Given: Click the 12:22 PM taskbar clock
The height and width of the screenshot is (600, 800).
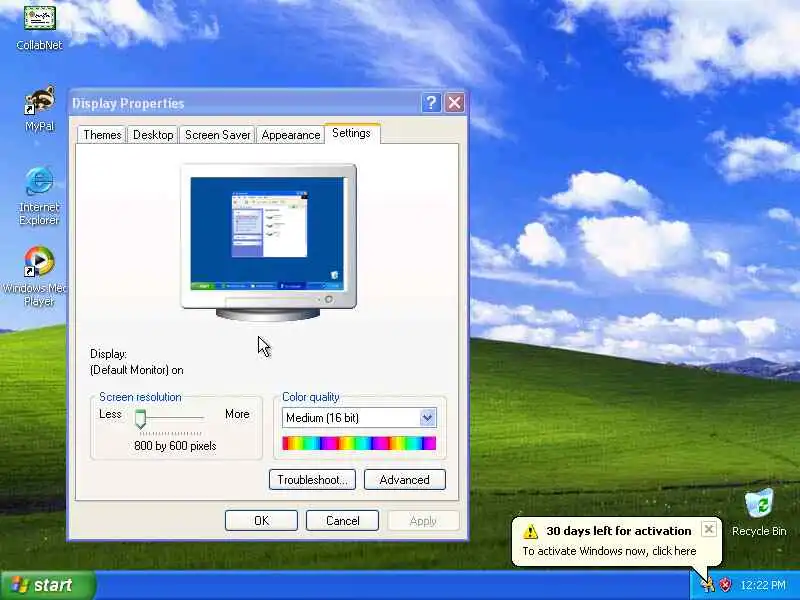Looking at the screenshot, I should 763,585.
